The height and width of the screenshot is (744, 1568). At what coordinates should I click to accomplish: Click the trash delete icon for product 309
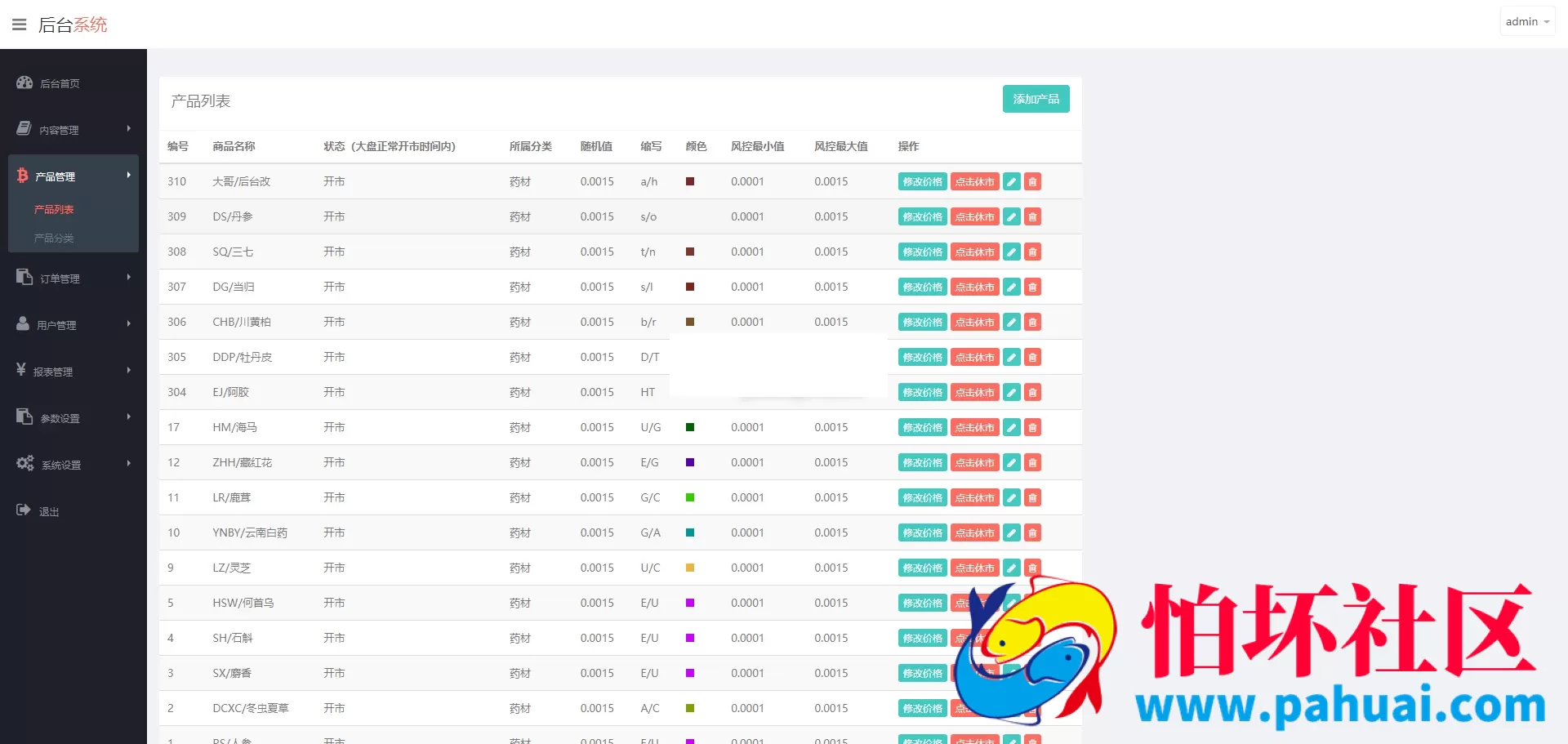pos(1032,217)
